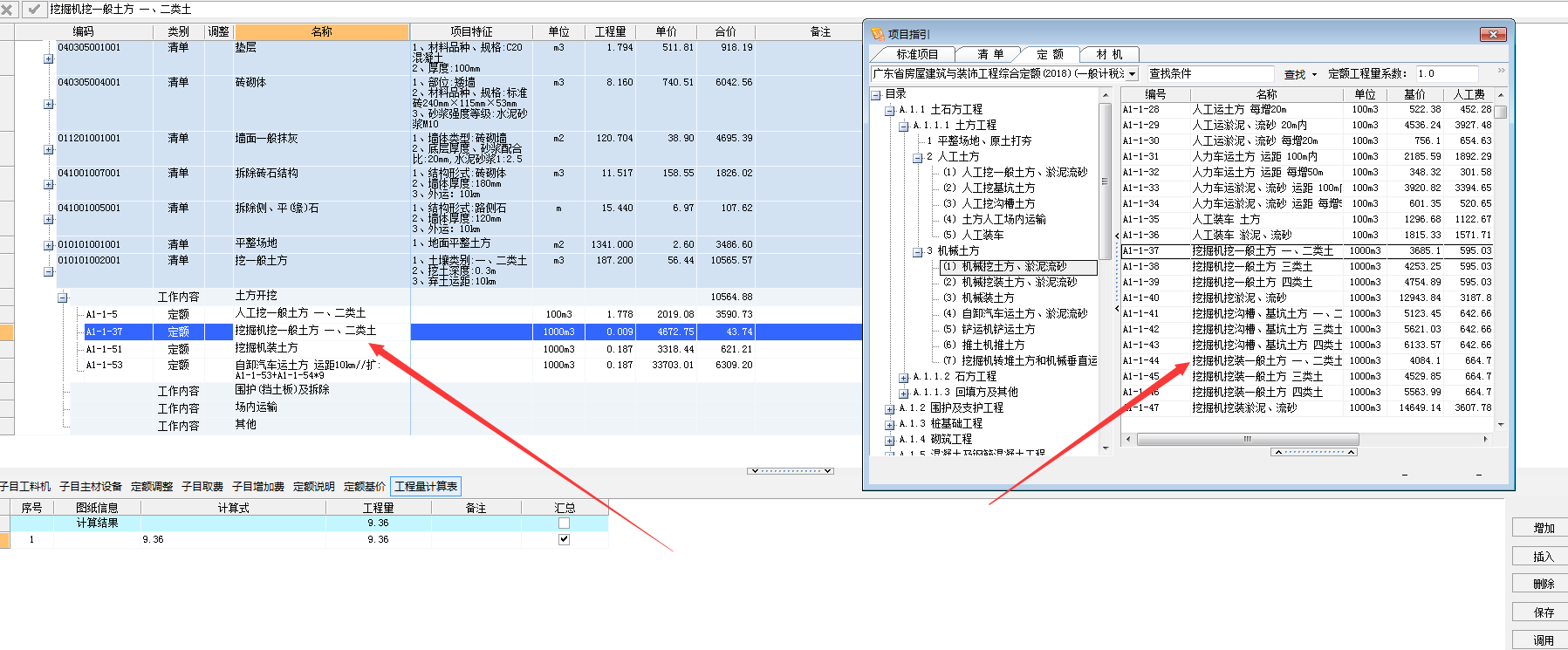Click the vertical scrollbar thumb of quota list
The width and height of the screenshot is (1568, 650).
click(1501, 112)
